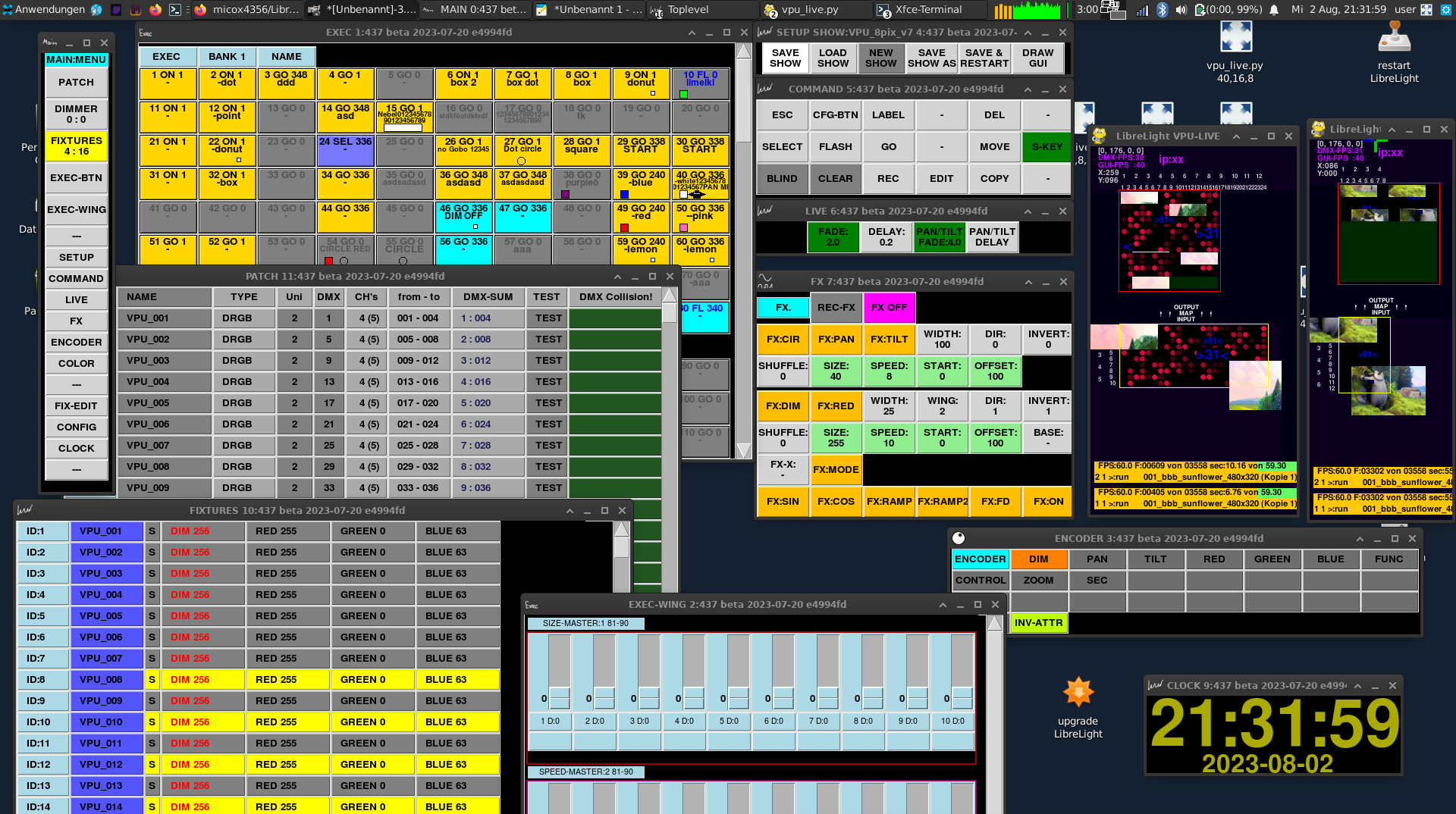Click the terminal launcher icon in top panel
The height and width of the screenshot is (814, 1456).
175,10
